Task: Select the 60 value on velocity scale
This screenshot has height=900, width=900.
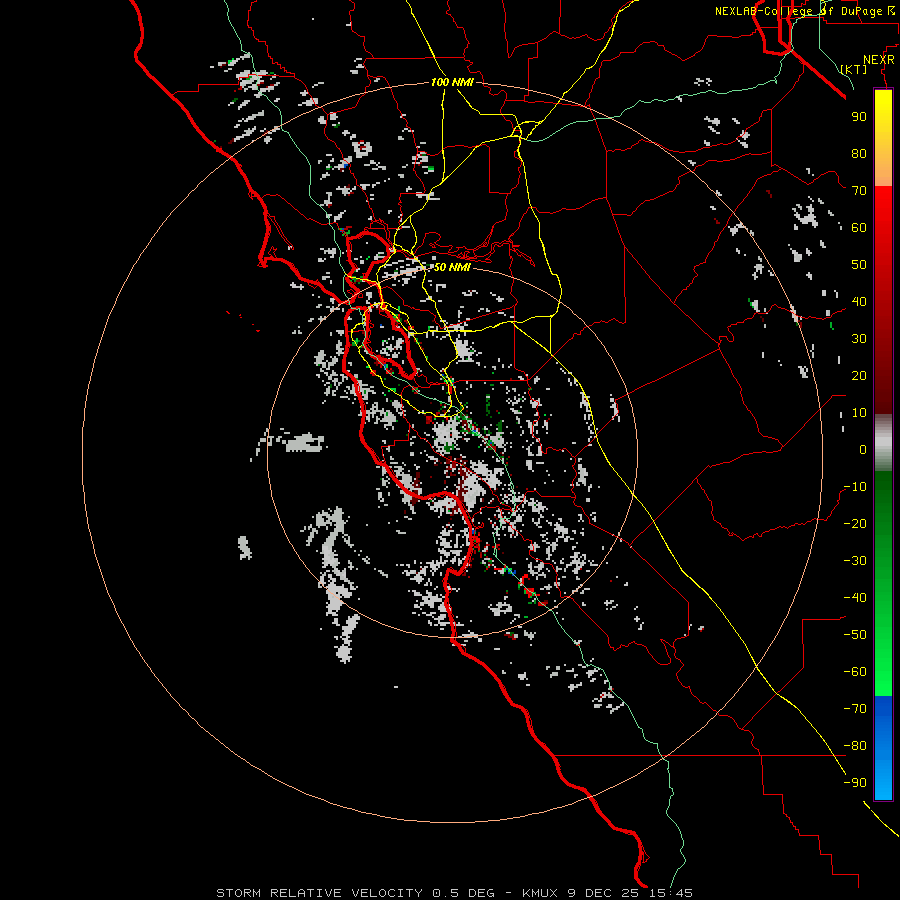Action: (x=859, y=227)
